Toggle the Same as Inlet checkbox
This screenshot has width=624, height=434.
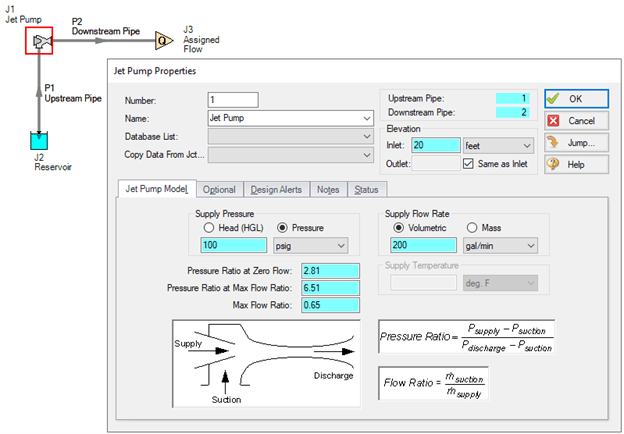click(x=470, y=164)
